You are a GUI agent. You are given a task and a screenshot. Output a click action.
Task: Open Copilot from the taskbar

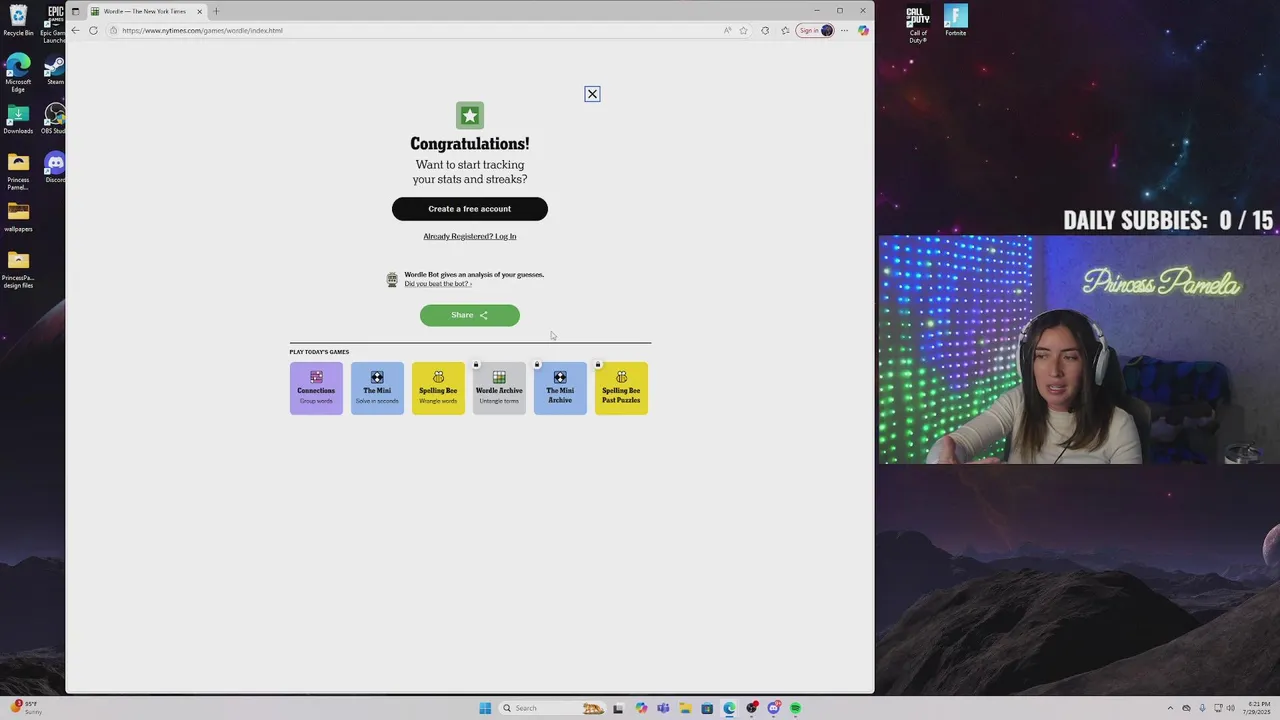click(x=641, y=708)
